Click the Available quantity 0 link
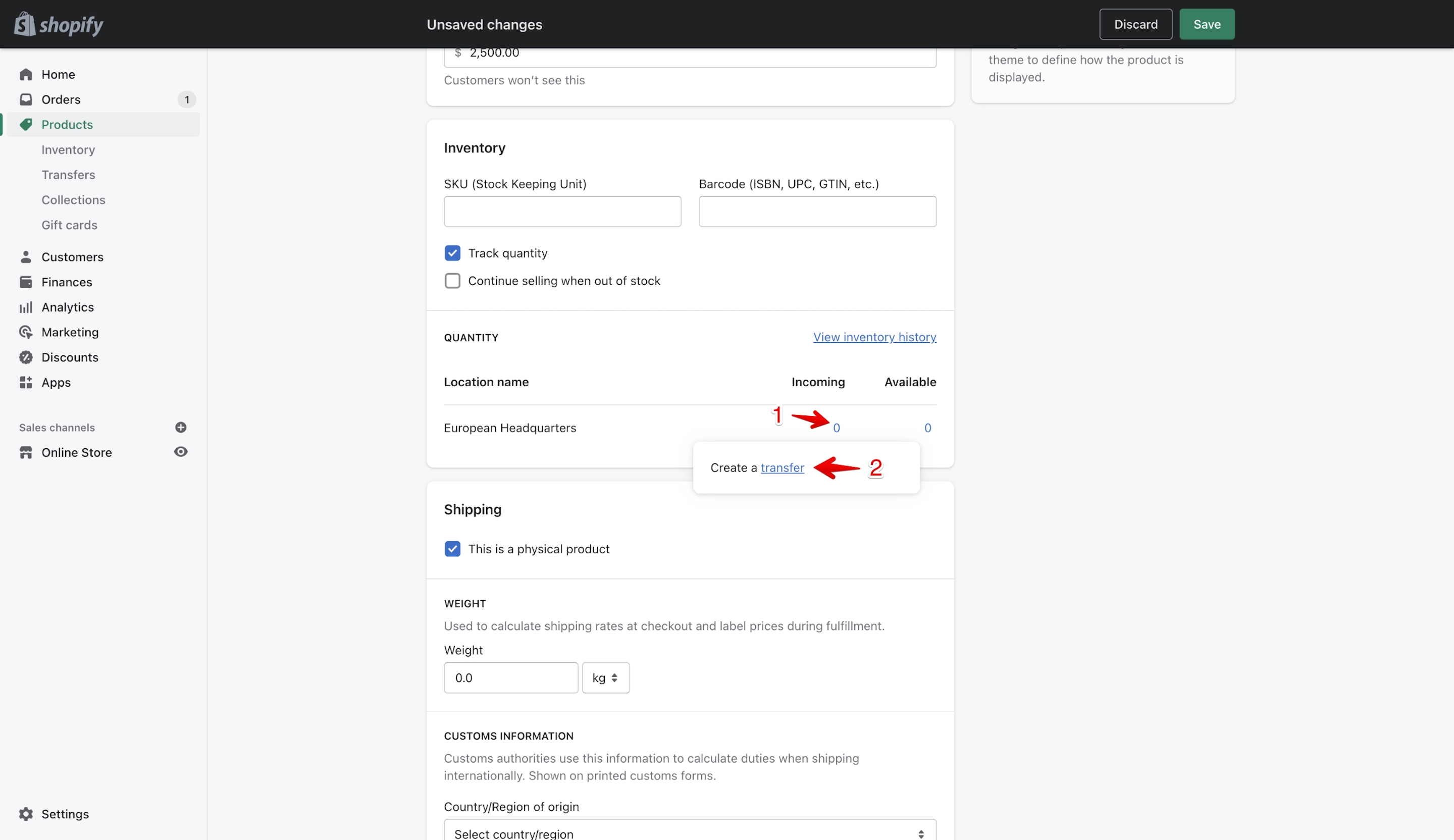This screenshot has width=1454, height=840. pyautogui.click(x=927, y=428)
